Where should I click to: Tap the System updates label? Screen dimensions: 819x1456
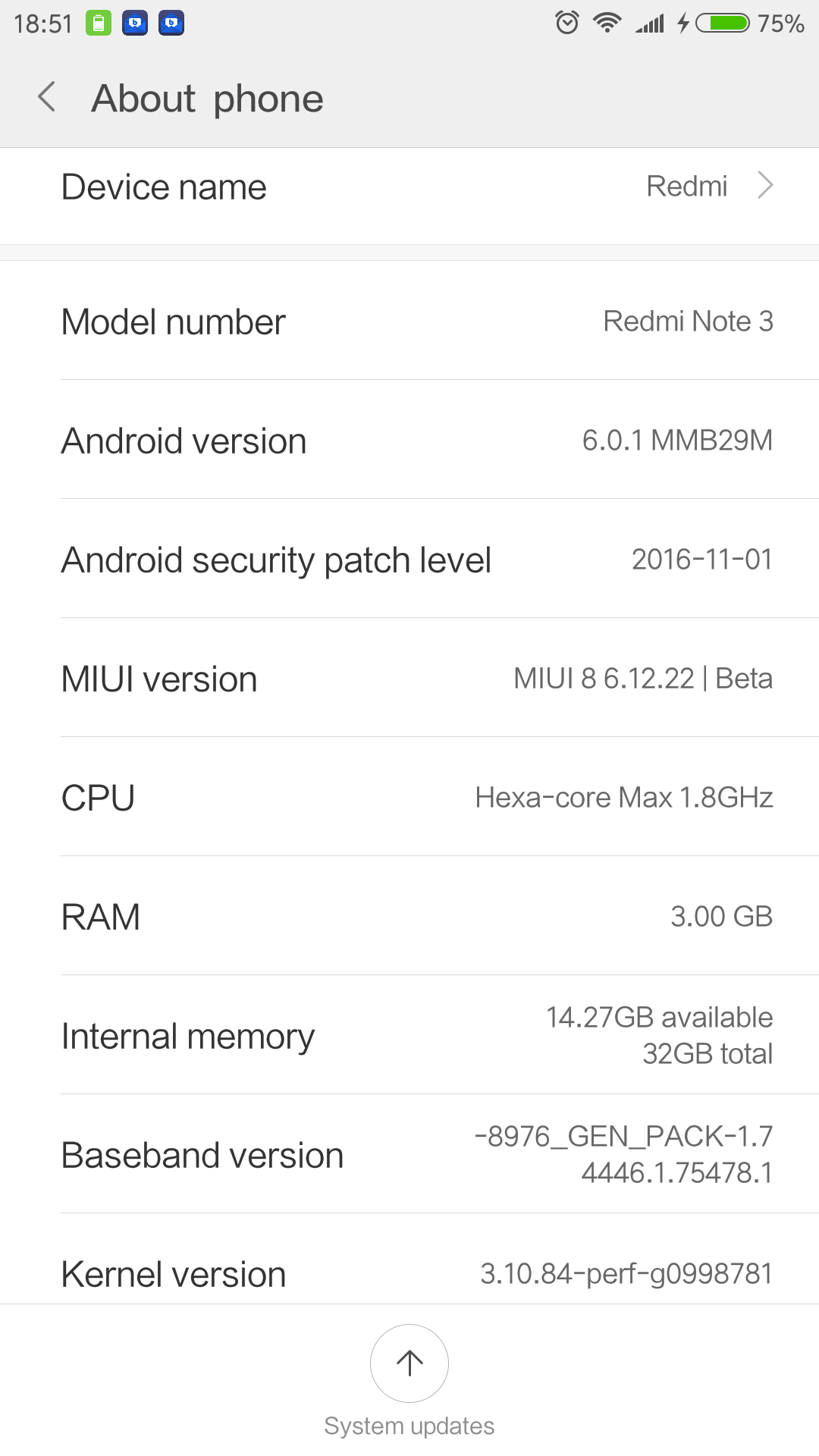pyautogui.click(x=409, y=1426)
